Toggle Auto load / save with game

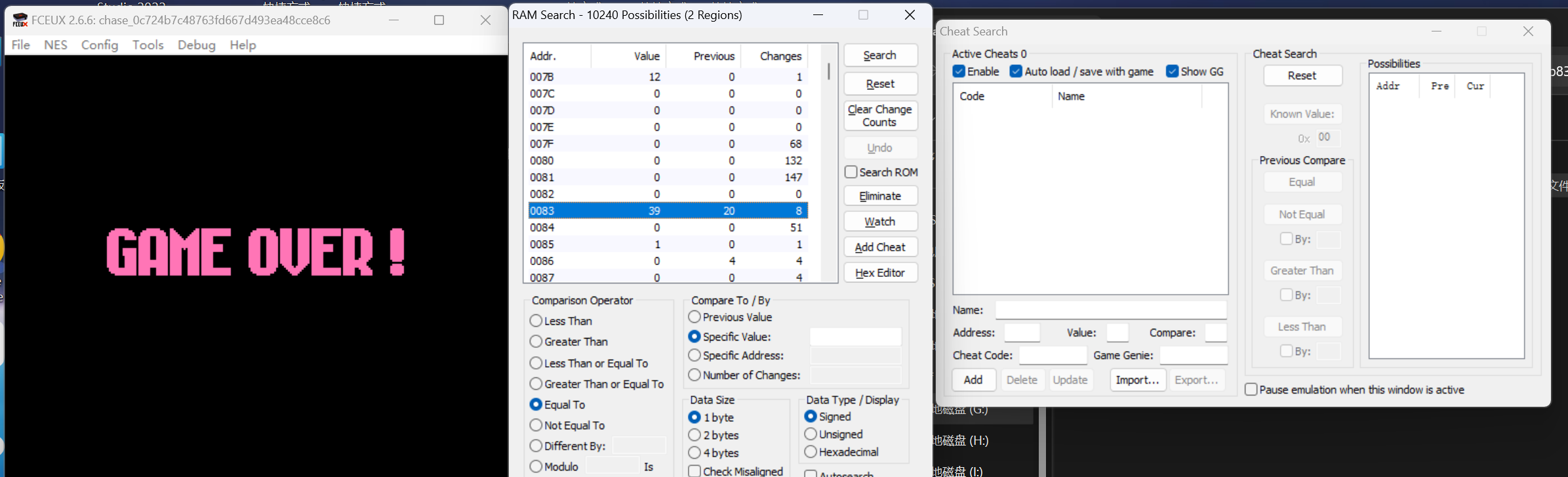1082,72
